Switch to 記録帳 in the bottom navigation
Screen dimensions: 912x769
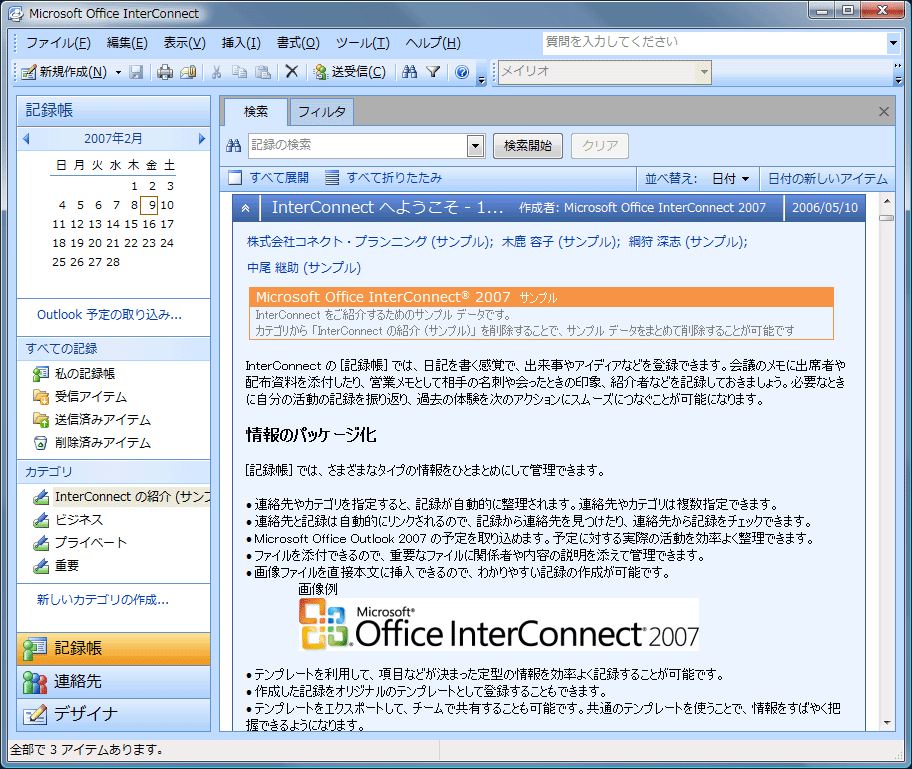[113, 648]
